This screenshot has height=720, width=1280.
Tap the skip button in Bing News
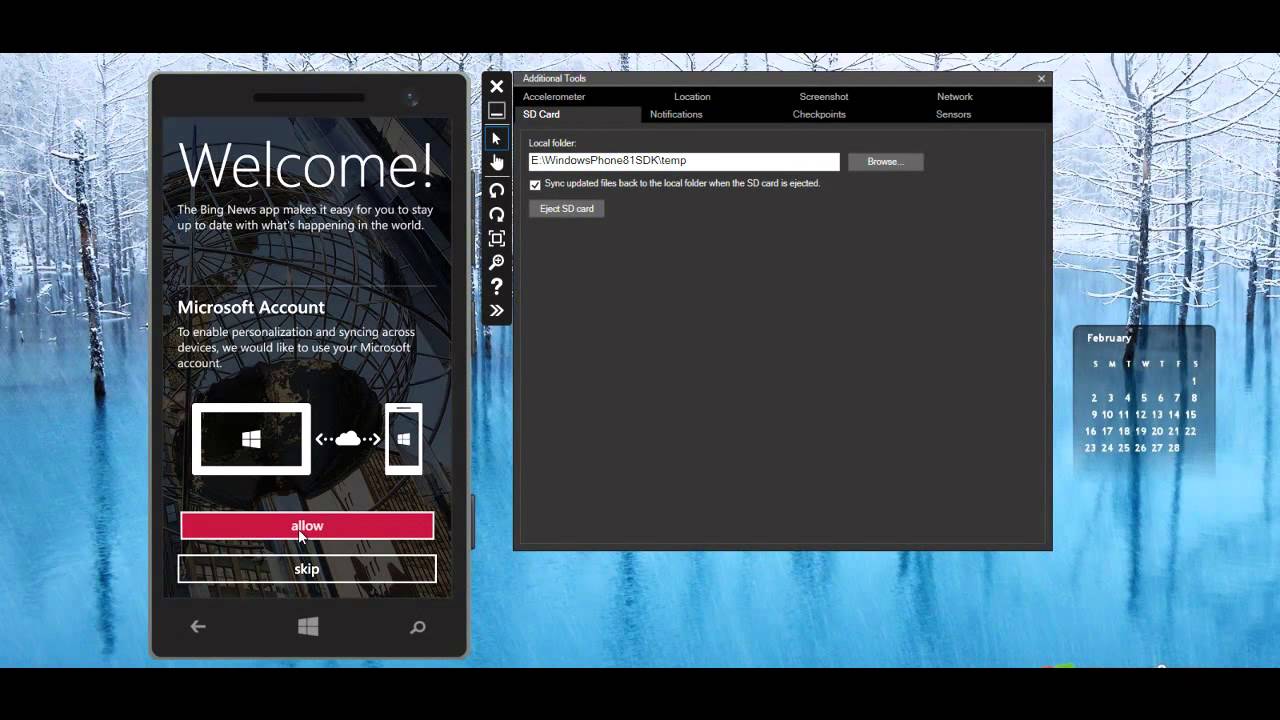click(x=307, y=569)
